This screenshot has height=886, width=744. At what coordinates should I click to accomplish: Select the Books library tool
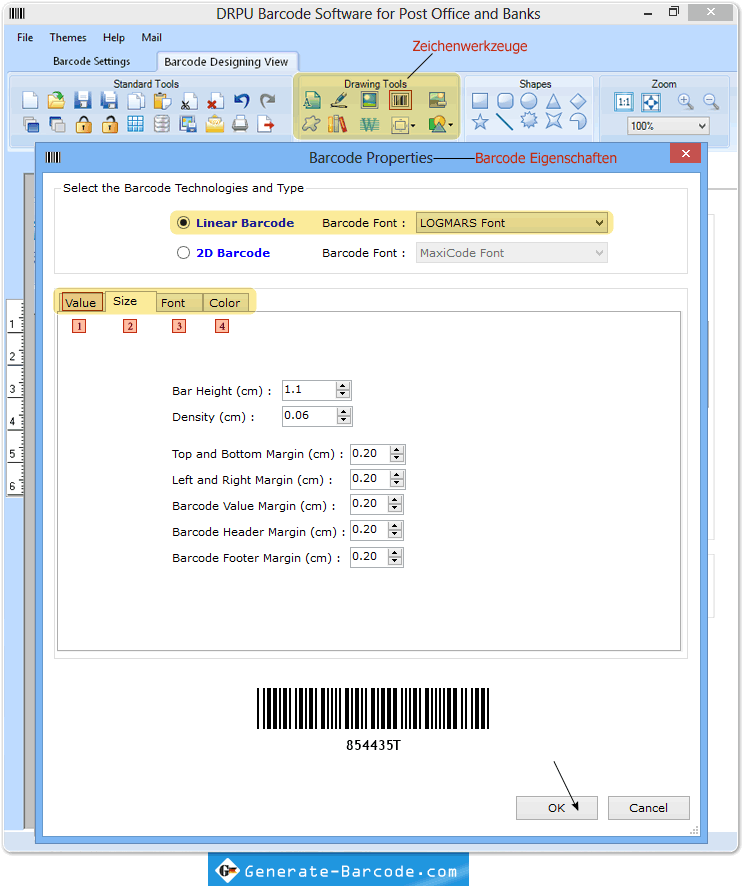pos(338,124)
